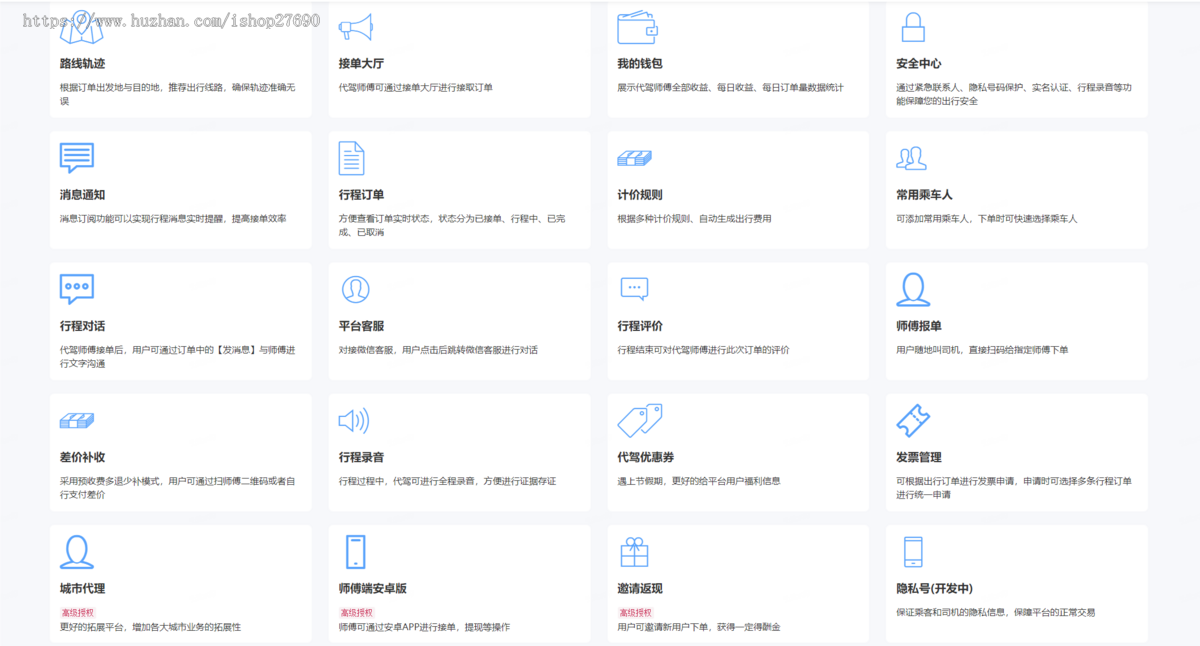Viewport: 1200px width, 646px height.
Task: Click the 隐私号(开发中) heading
Action: [x=934, y=589]
